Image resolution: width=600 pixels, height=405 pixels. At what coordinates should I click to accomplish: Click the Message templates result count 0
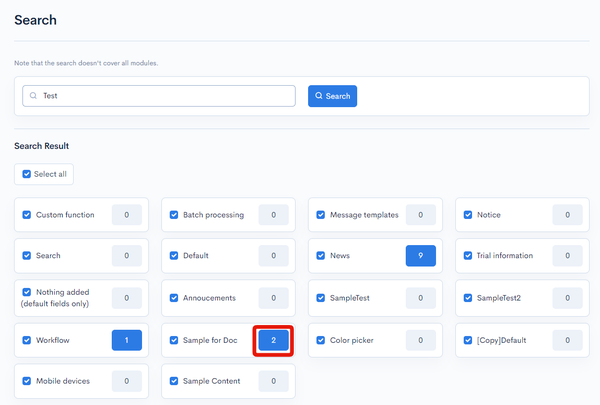click(421, 215)
